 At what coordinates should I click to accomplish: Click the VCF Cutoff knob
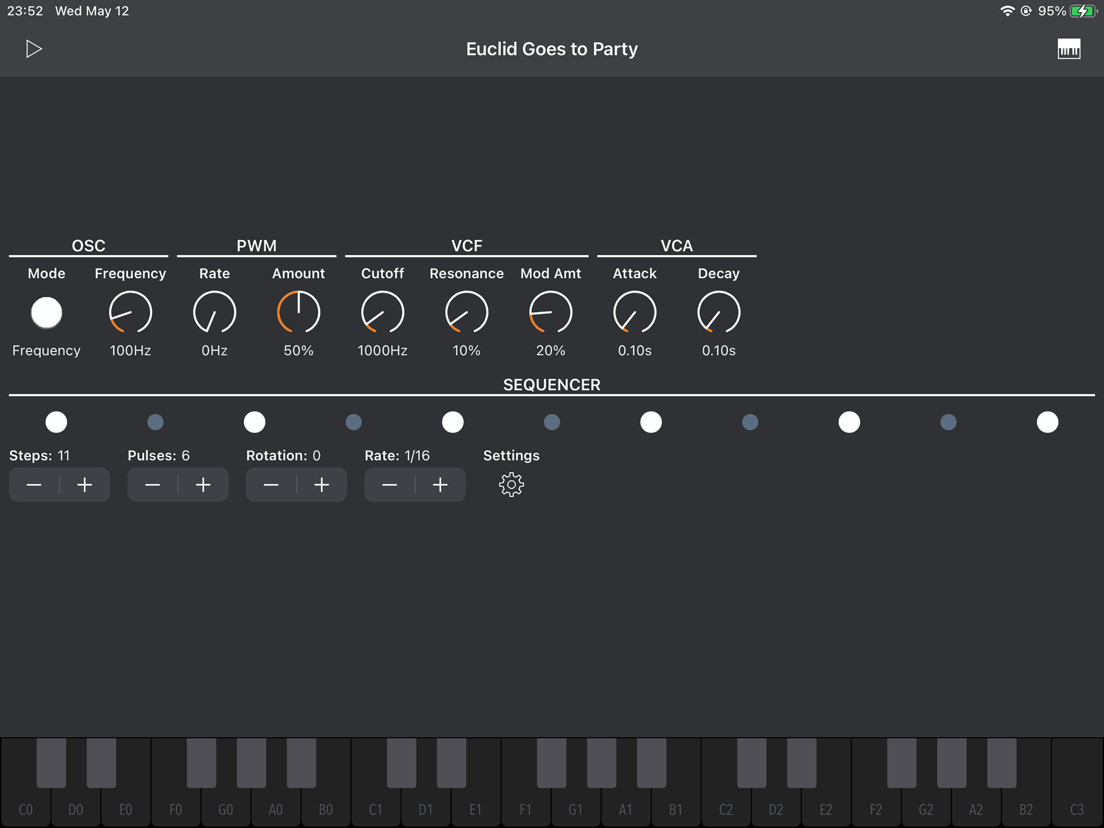382,313
